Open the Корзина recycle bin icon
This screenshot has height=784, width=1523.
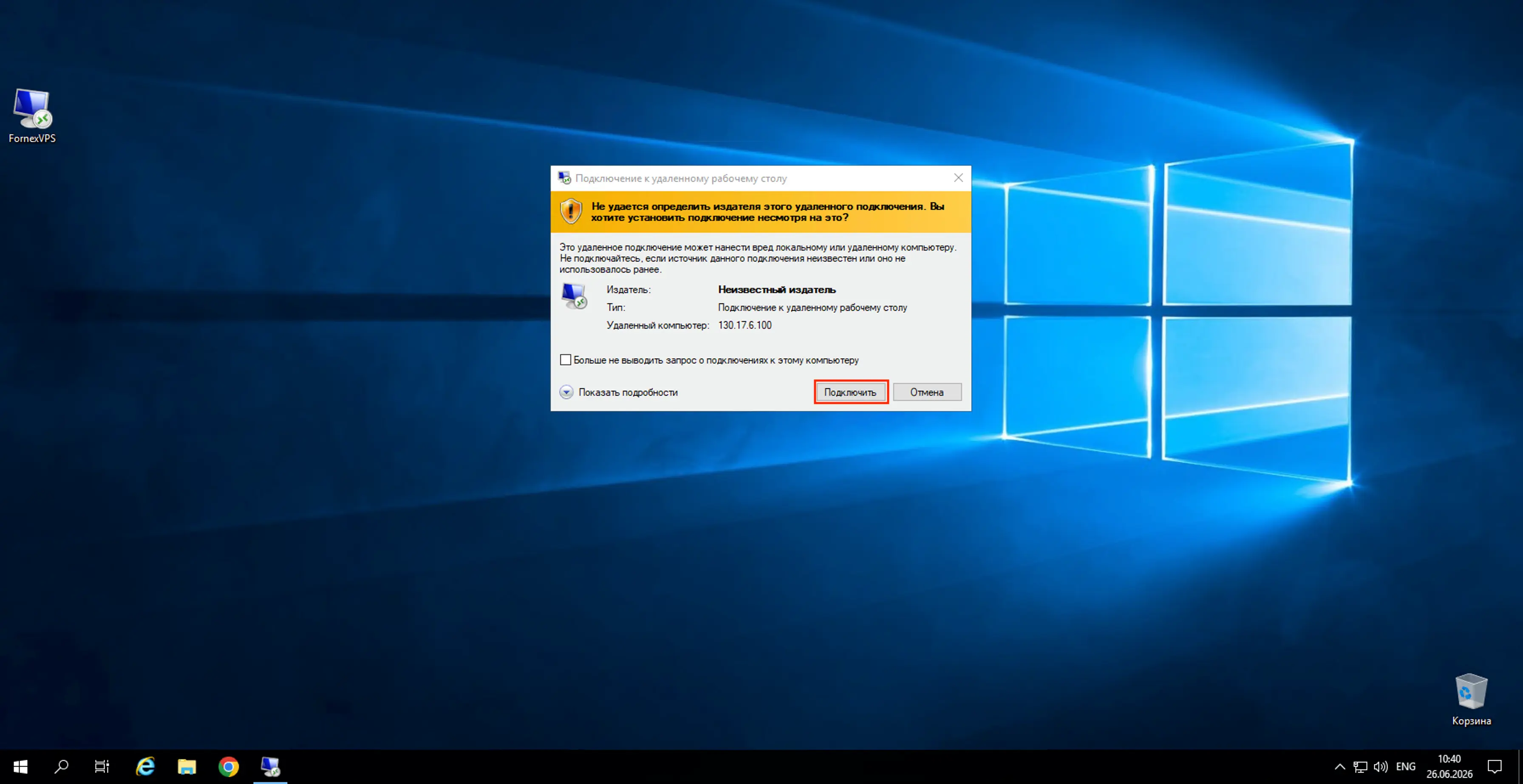coord(1471,700)
